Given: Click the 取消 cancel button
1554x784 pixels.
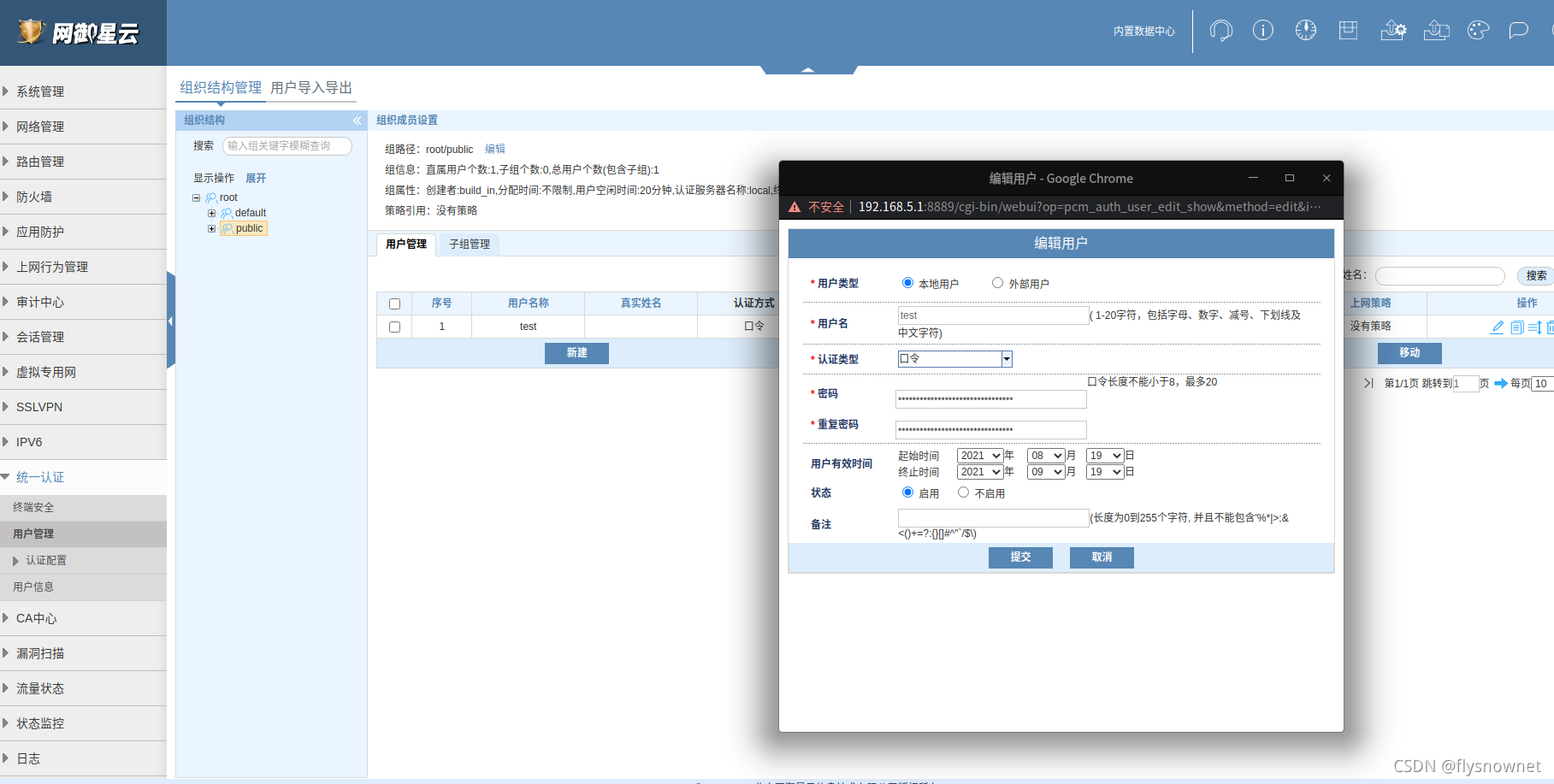Looking at the screenshot, I should point(1102,557).
